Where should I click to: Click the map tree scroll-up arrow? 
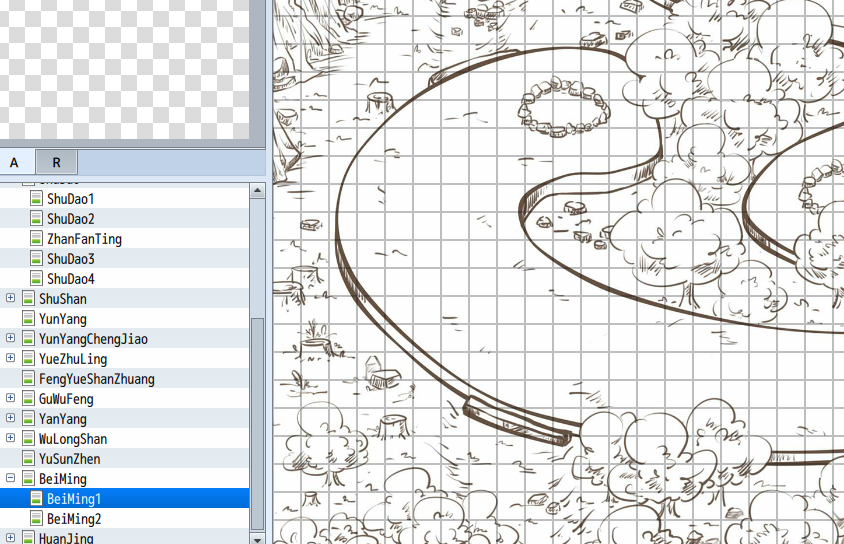point(257,190)
